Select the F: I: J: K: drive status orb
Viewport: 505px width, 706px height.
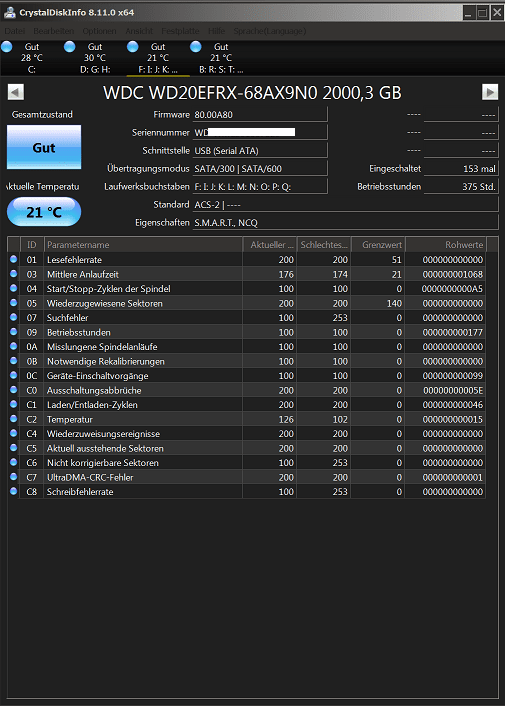[133, 47]
